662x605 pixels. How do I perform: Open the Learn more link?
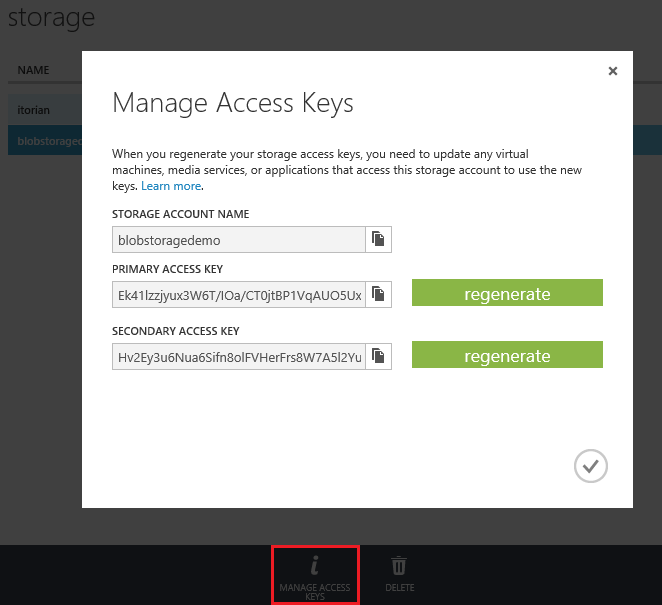click(171, 186)
